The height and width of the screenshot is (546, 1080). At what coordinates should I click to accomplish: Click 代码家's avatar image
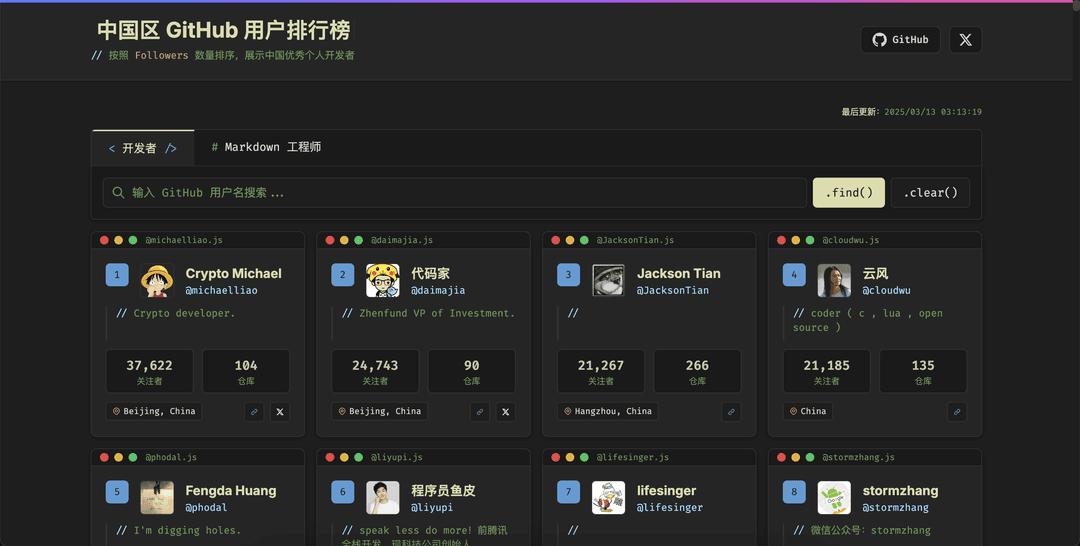point(383,280)
